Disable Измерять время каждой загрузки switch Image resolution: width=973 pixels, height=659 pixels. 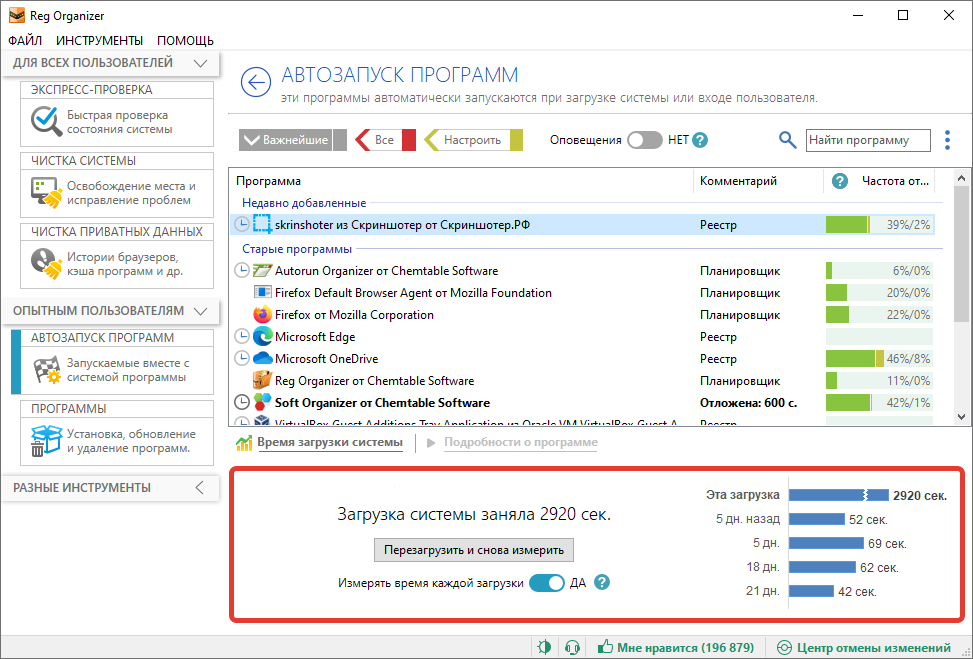pyautogui.click(x=547, y=583)
